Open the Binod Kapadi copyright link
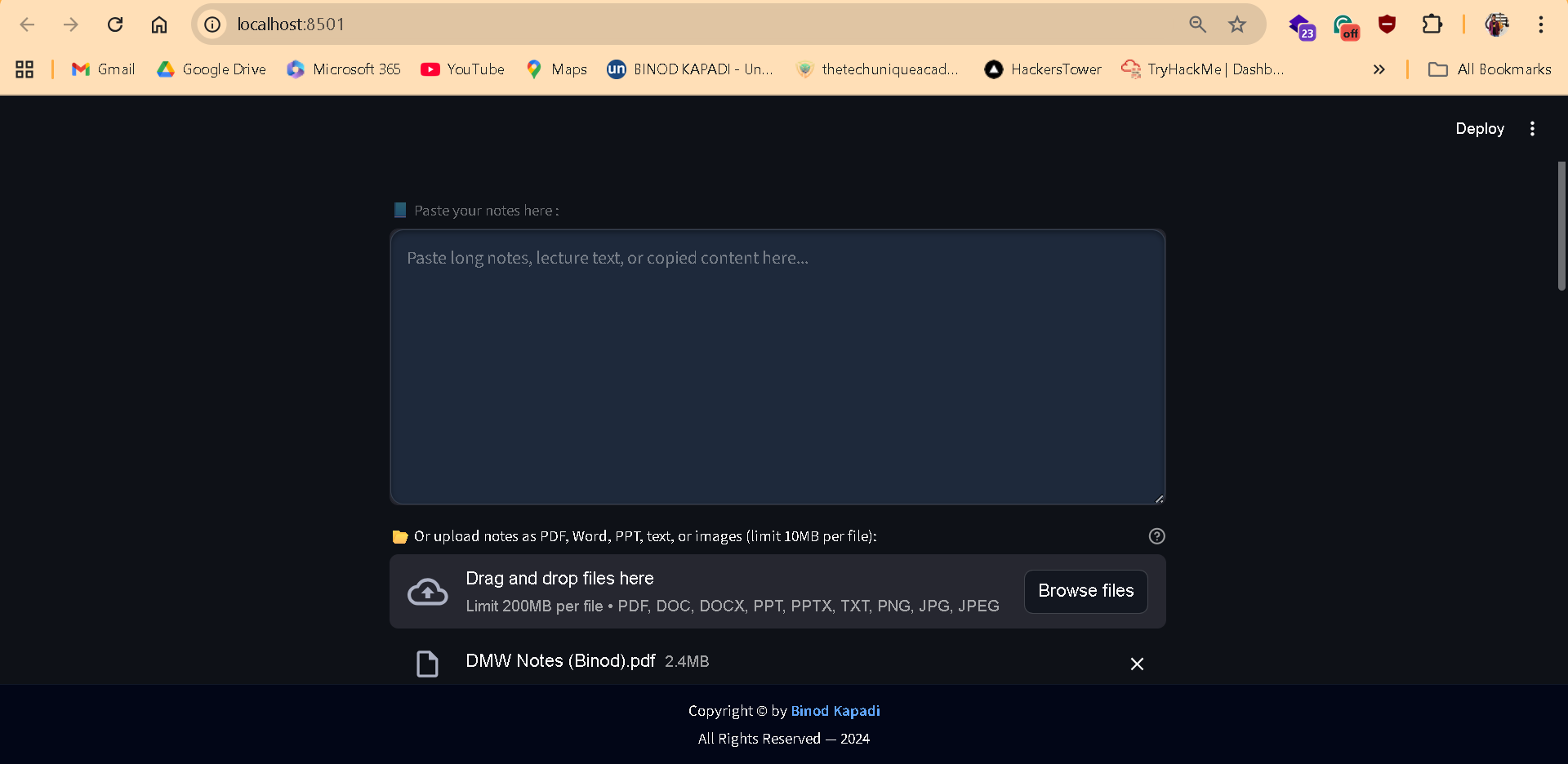The image size is (1568, 764). pos(835,711)
